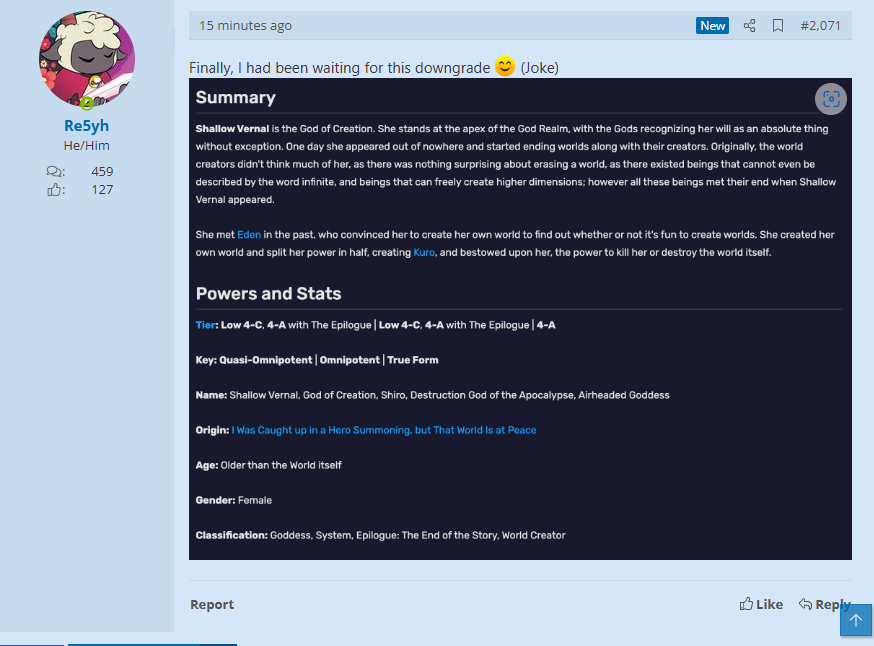Click the 'Powers and Stats' heading
Viewport: 874px width, 646px height.
point(268,294)
